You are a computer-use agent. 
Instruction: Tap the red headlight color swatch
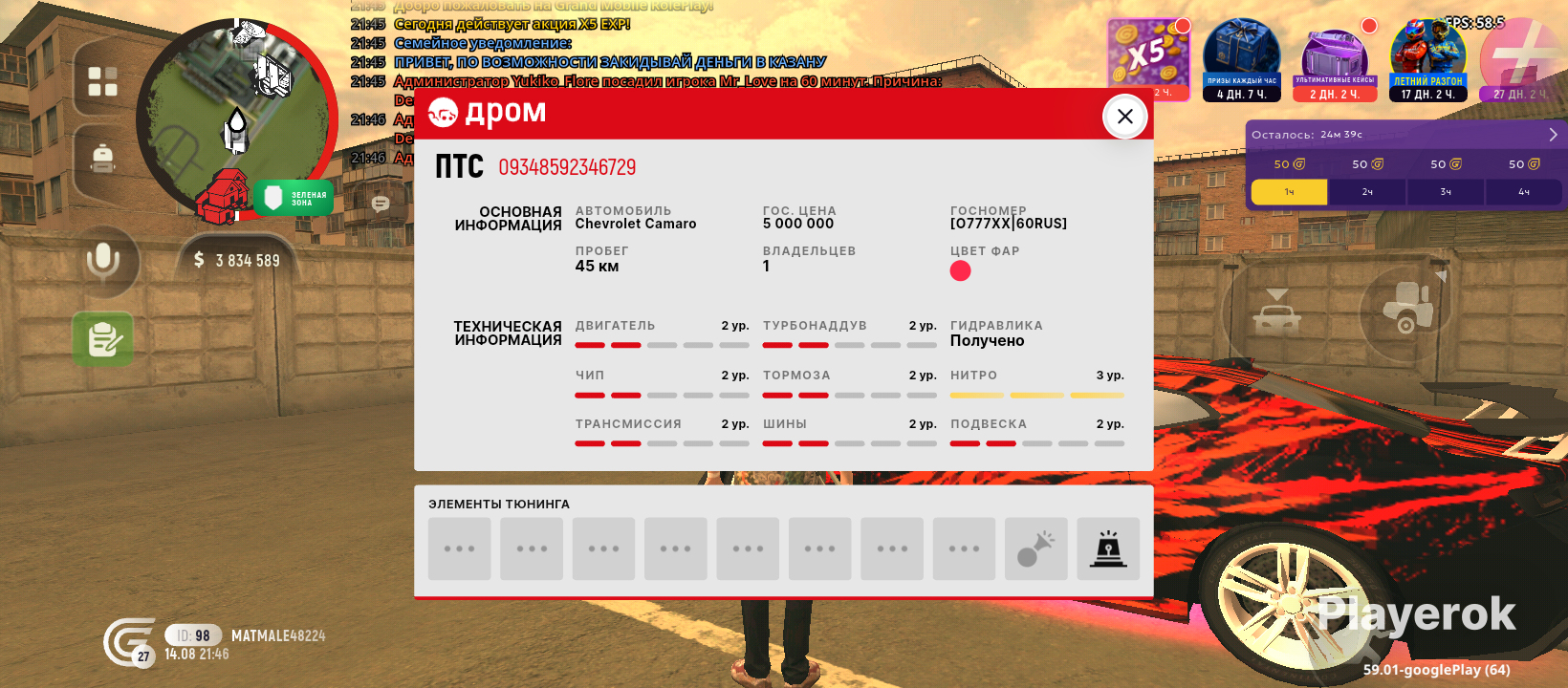(960, 271)
